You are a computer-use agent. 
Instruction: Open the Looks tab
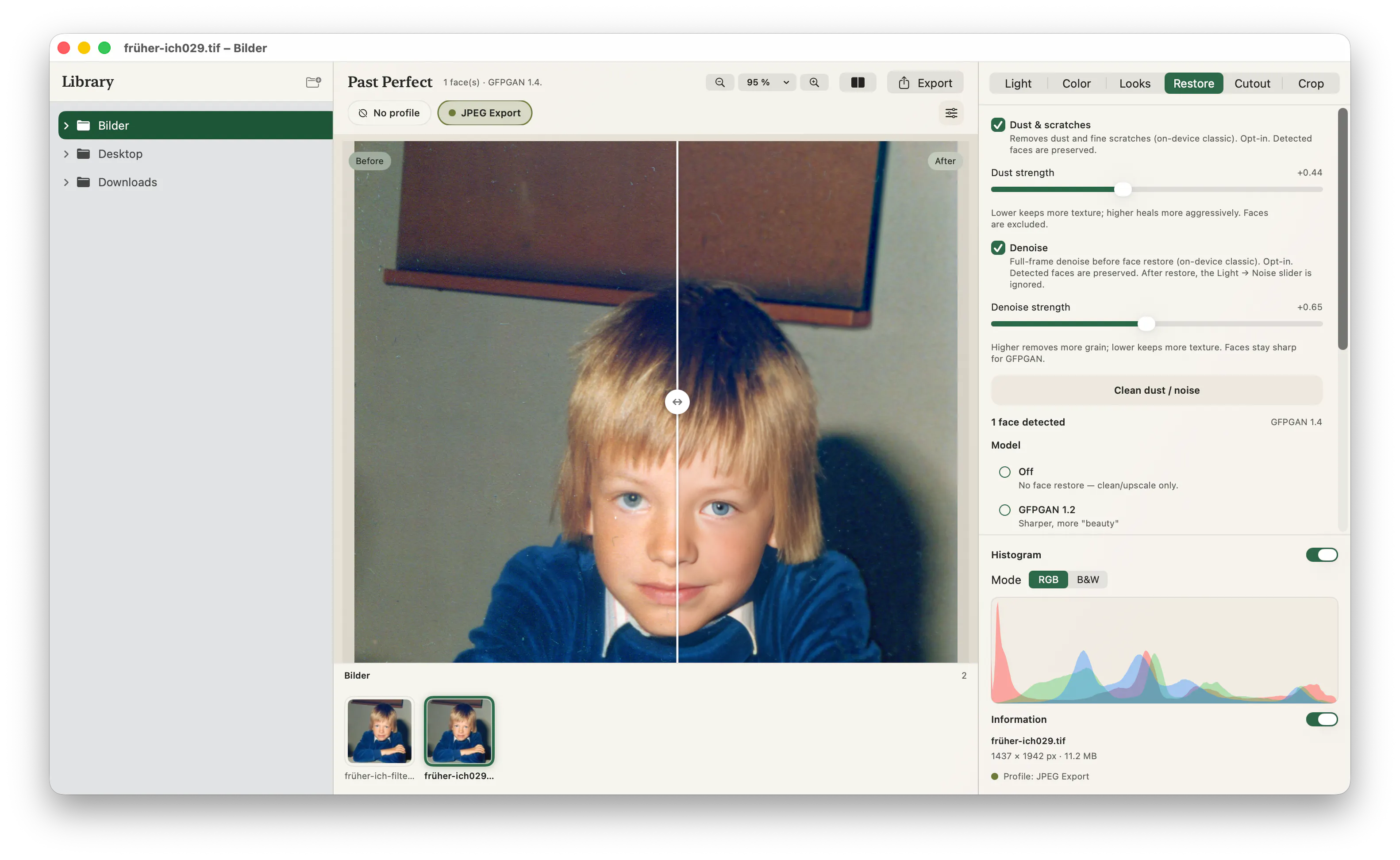[1135, 84]
